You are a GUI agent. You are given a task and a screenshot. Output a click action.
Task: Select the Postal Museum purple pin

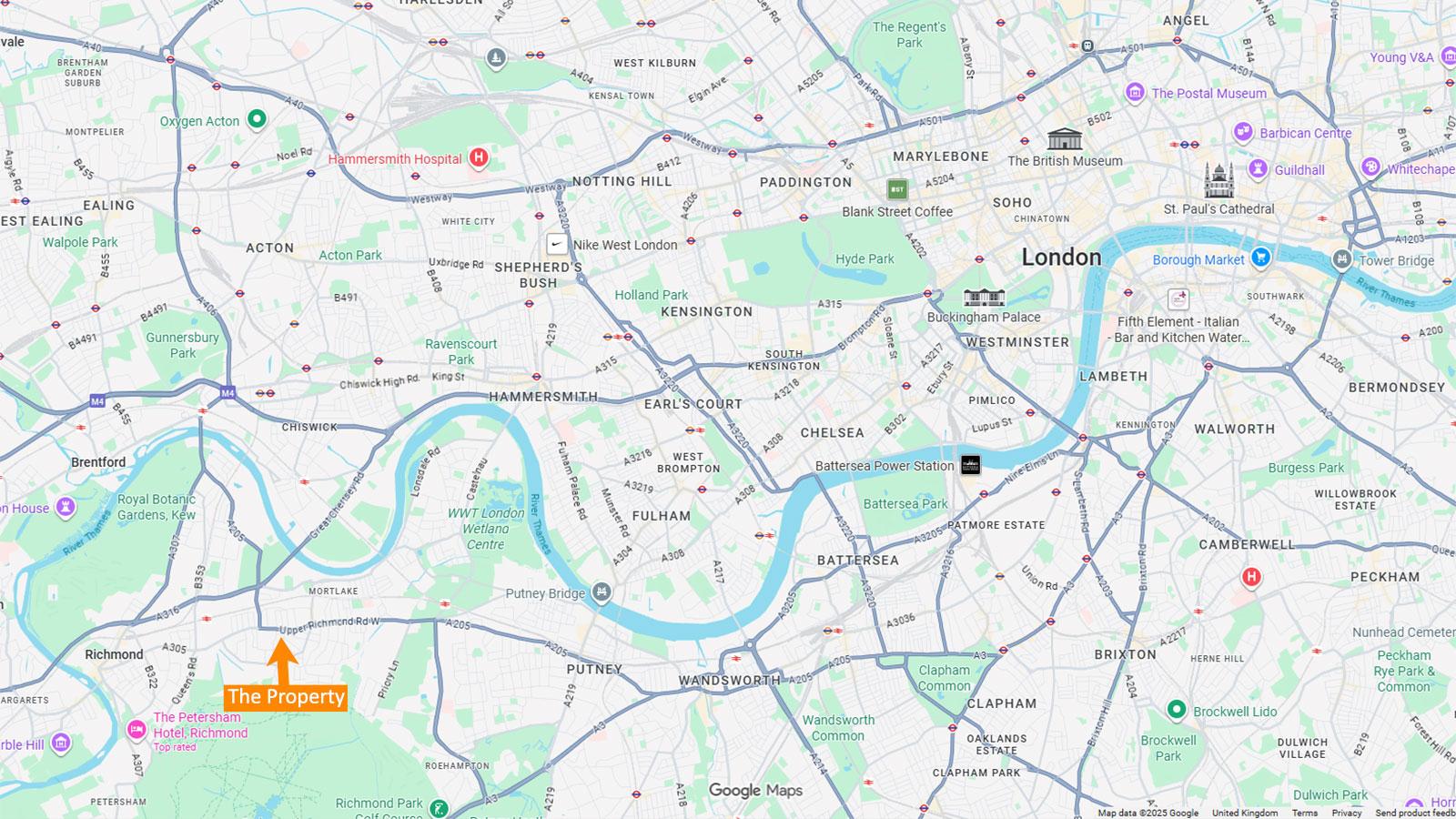click(x=1134, y=92)
